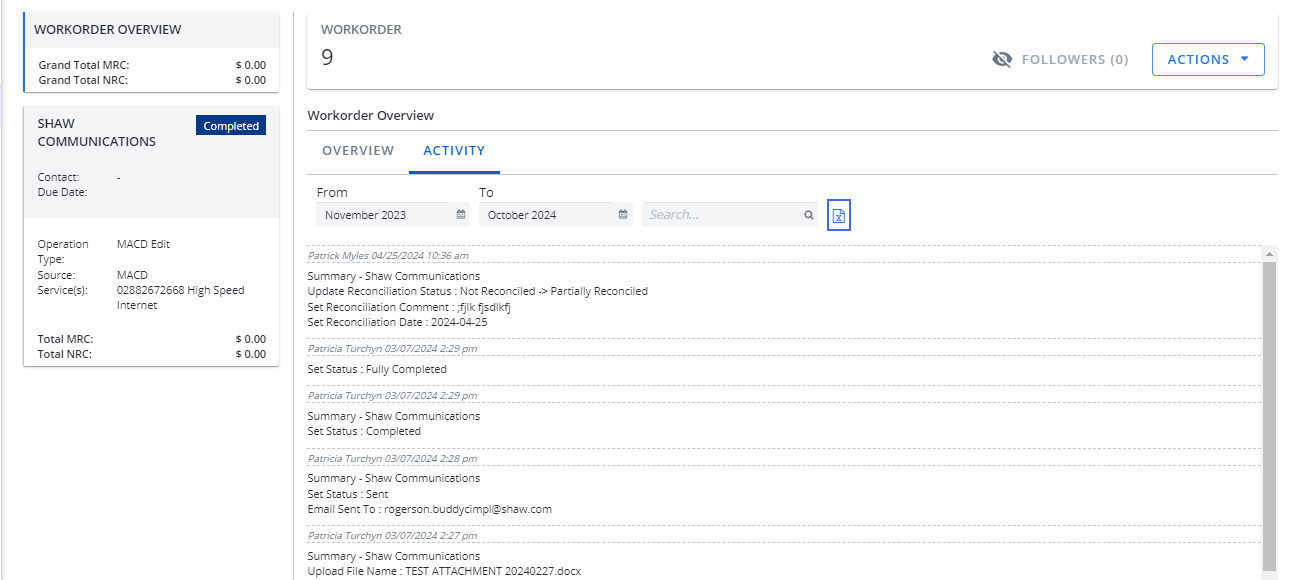The height and width of the screenshot is (580, 1289).
Task: Click the TEST ATTACHMENT 20240227.docx file name
Action: (492, 571)
